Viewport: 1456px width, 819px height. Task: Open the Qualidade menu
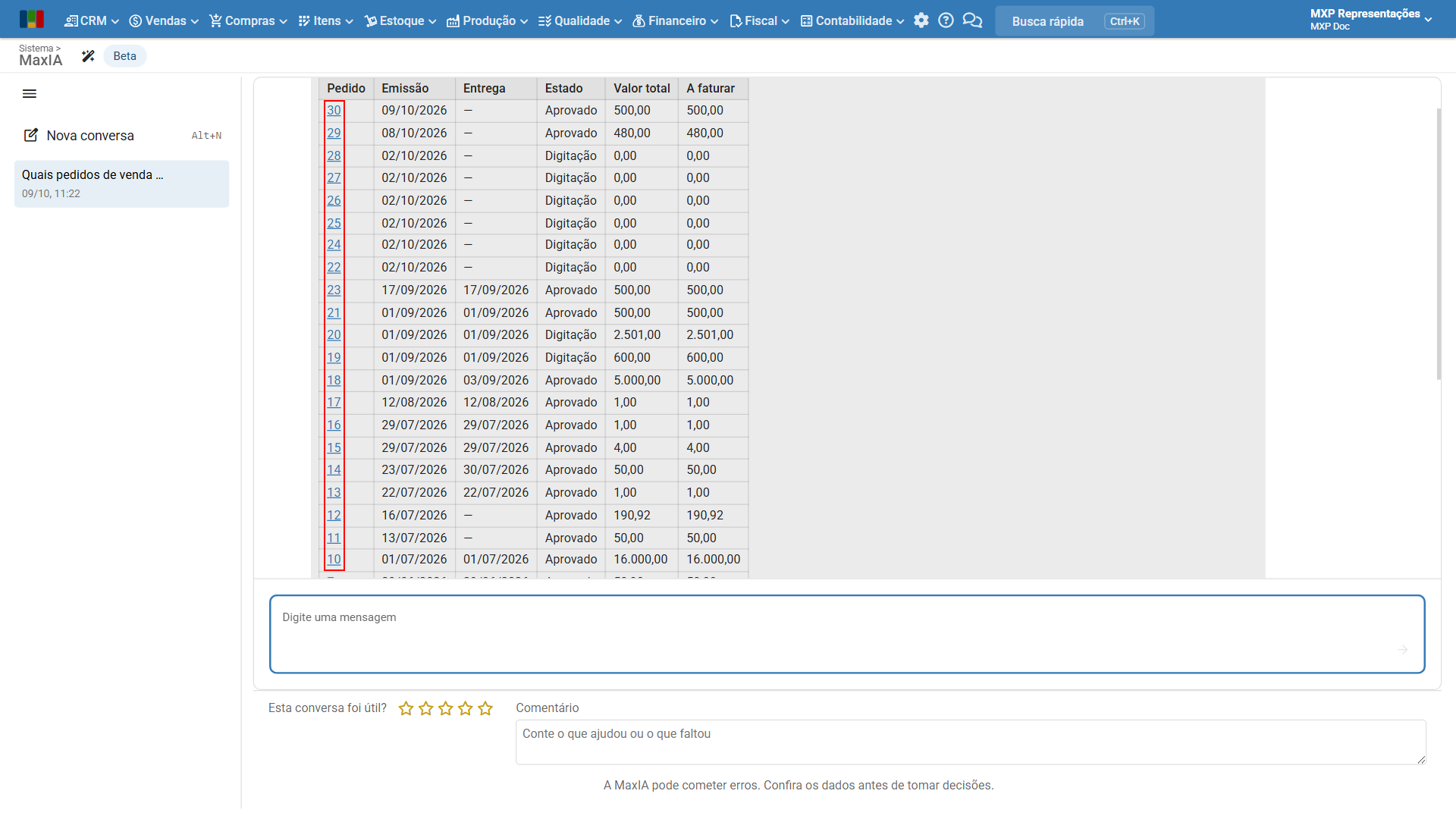(x=580, y=20)
